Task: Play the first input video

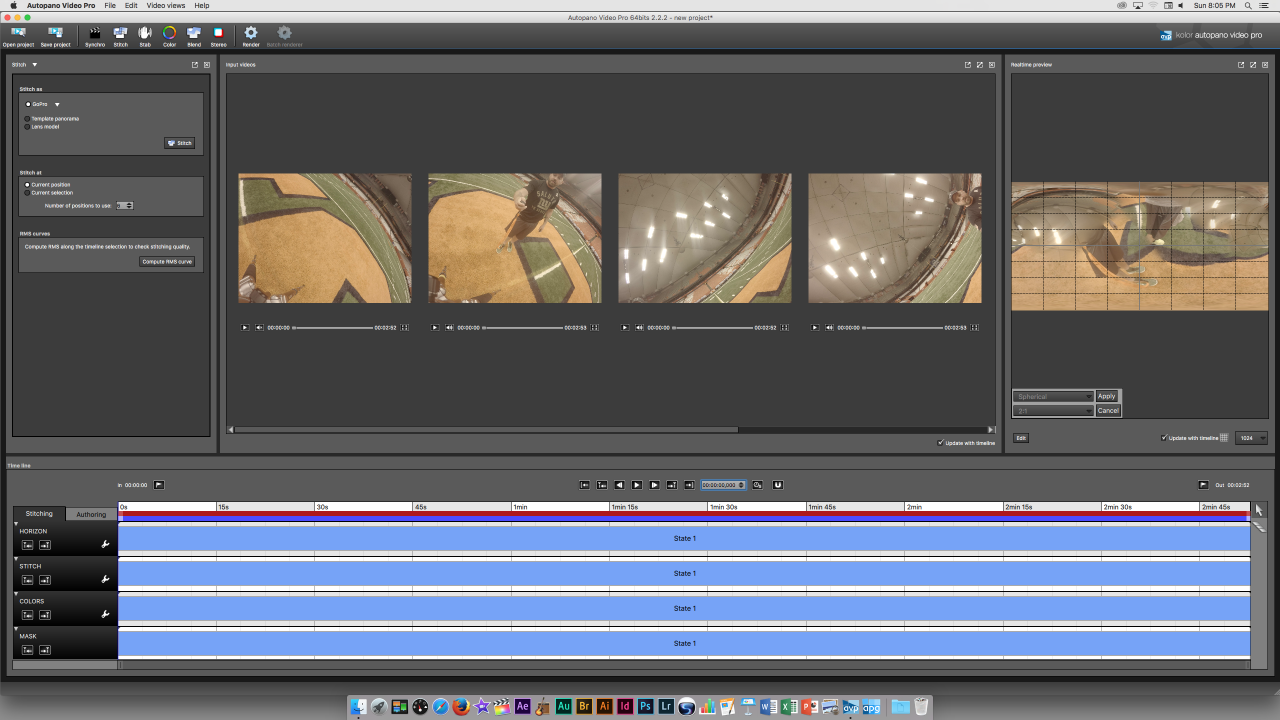Action: [244, 327]
